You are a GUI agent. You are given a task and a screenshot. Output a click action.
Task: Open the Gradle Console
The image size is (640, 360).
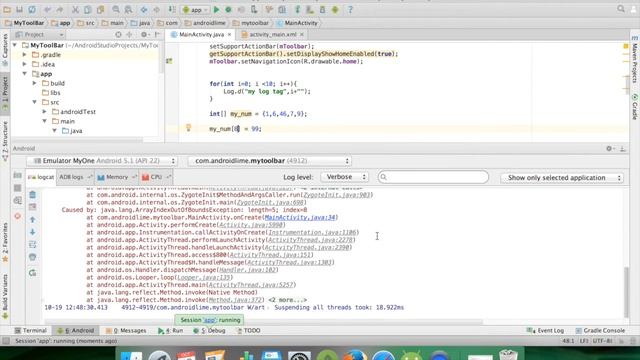pyautogui.click(x=600, y=331)
